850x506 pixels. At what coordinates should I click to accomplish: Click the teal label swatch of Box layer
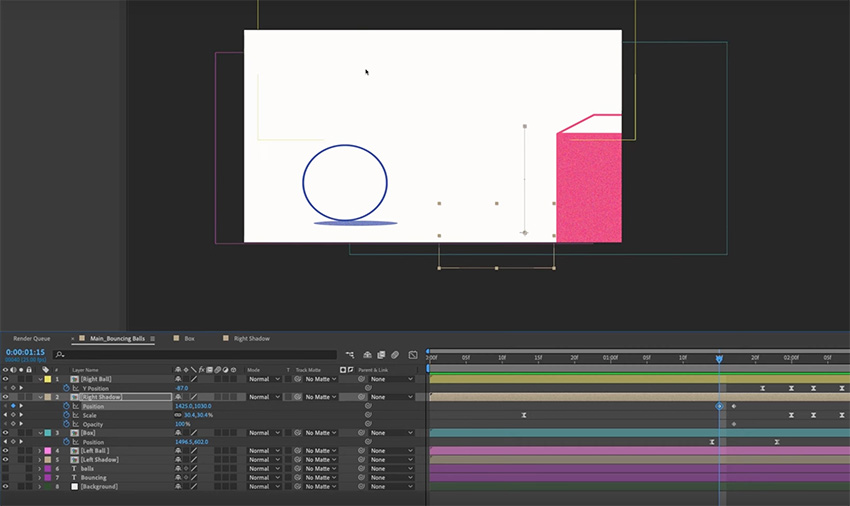tap(48, 433)
